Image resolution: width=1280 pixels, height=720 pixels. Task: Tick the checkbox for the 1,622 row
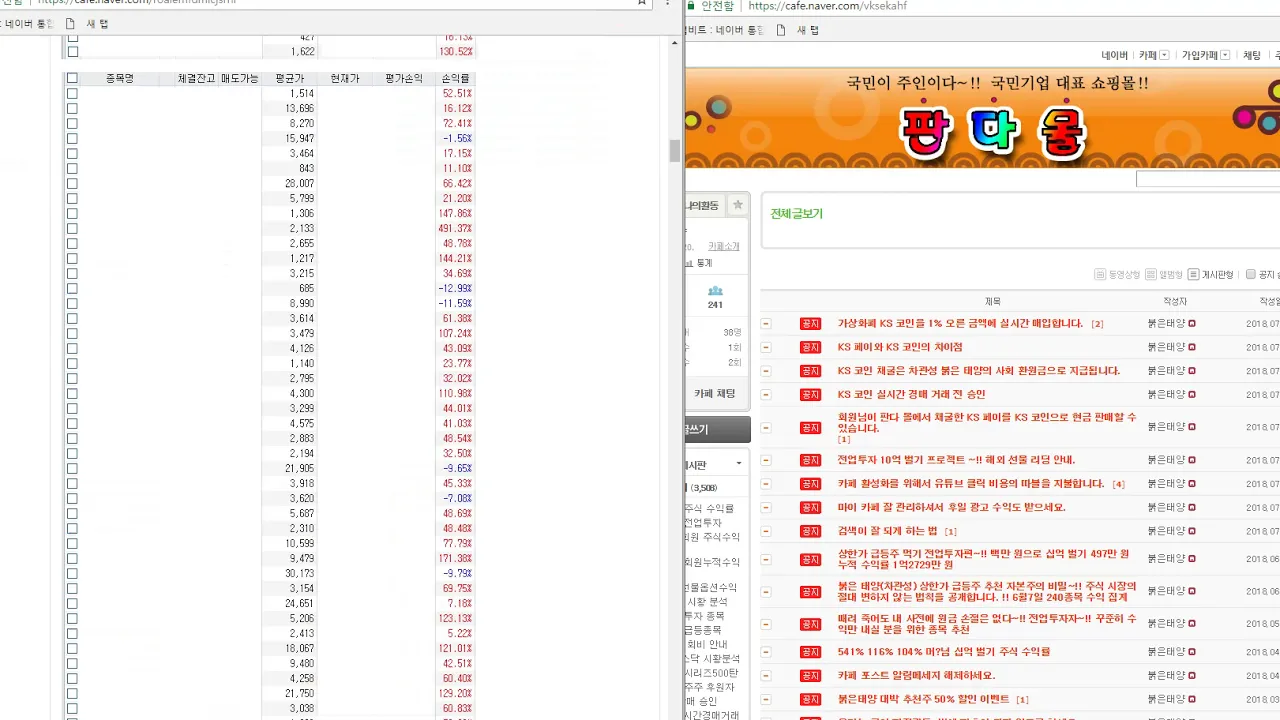tap(72, 51)
